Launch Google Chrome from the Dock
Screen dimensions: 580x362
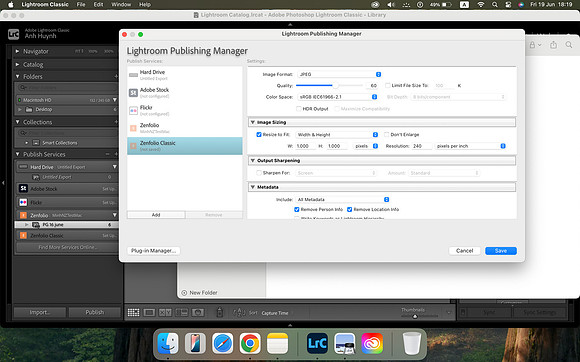tap(250, 343)
